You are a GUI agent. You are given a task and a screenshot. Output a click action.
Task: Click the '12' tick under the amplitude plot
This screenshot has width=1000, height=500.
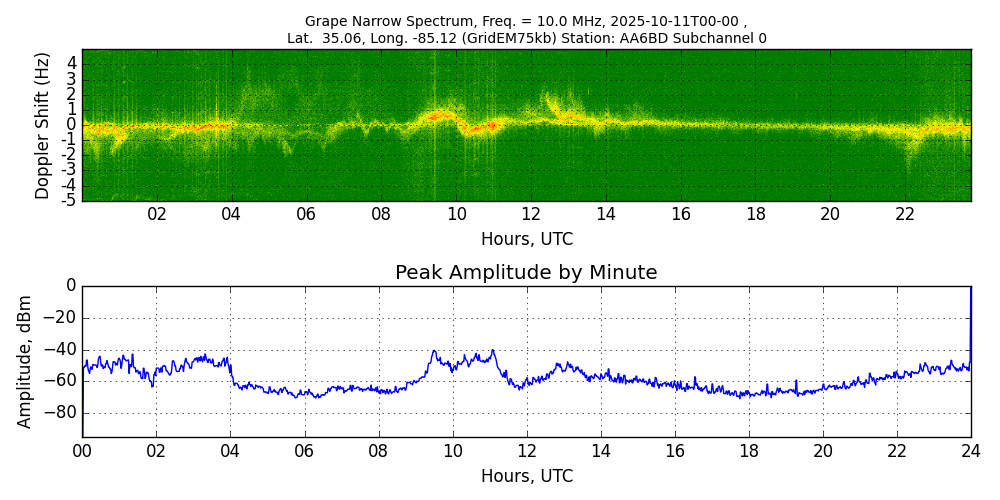[526, 451]
